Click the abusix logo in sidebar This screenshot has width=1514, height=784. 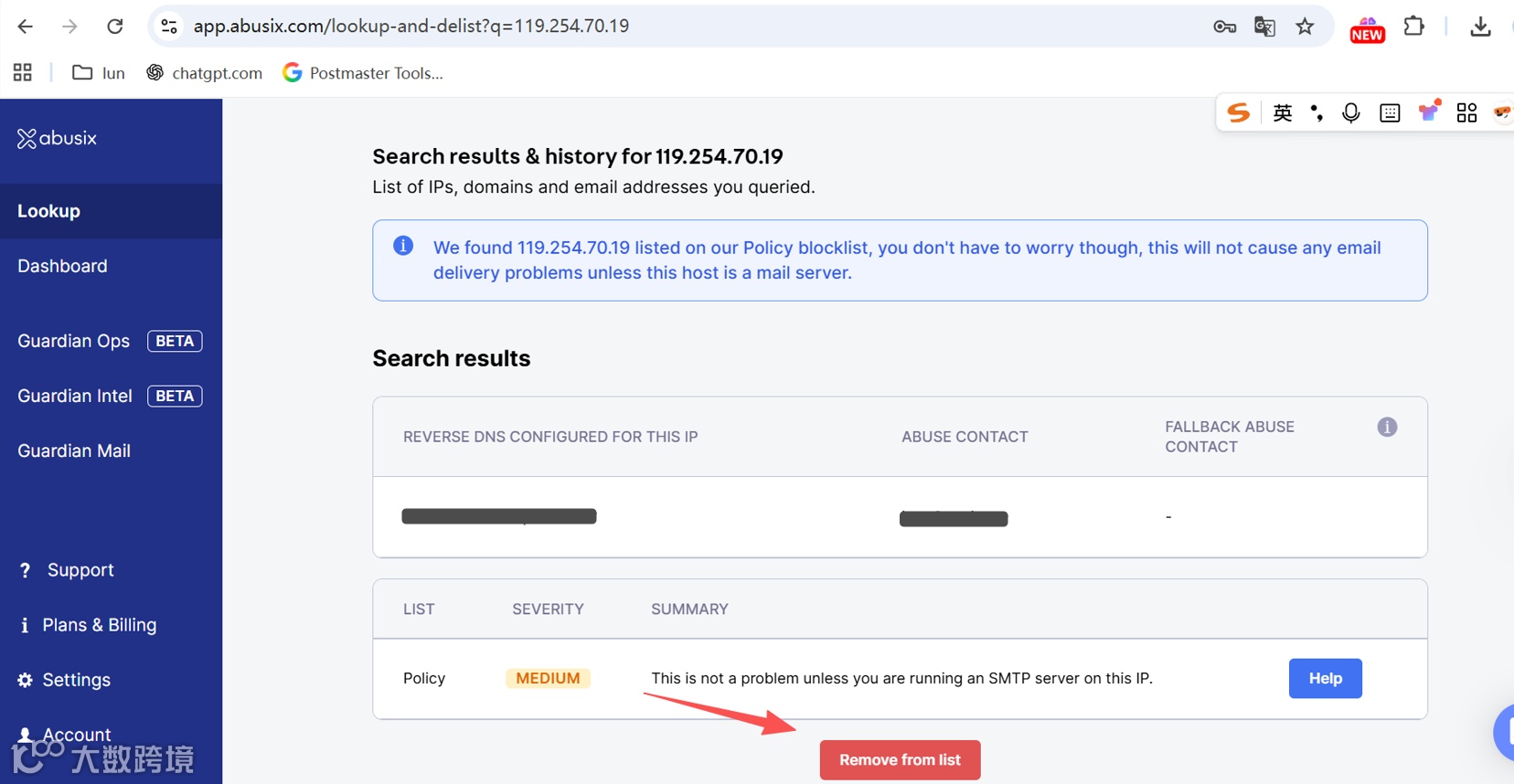click(x=57, y=138)
